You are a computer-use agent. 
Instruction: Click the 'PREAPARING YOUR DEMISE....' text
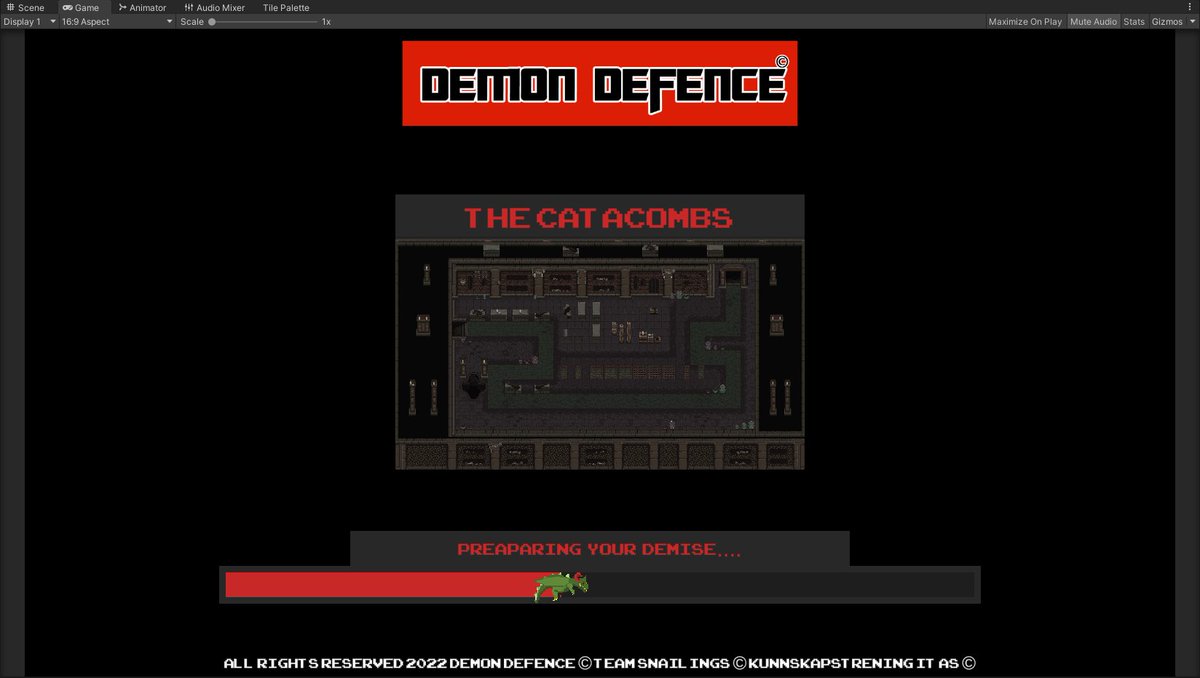pyautogui.click(x=599, y=549)
